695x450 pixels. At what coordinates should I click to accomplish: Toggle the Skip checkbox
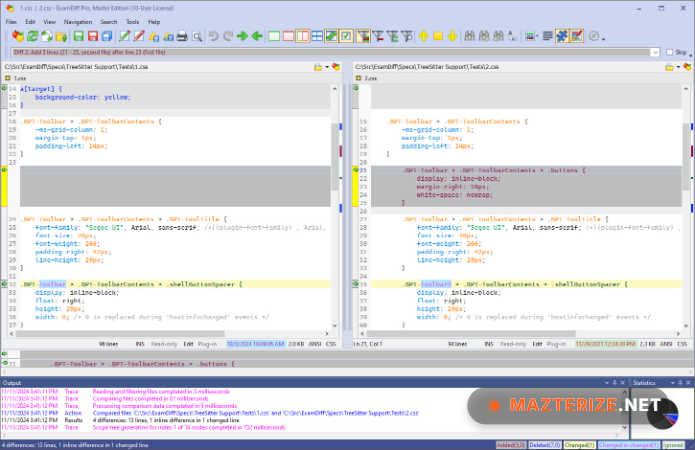(670, 52)
